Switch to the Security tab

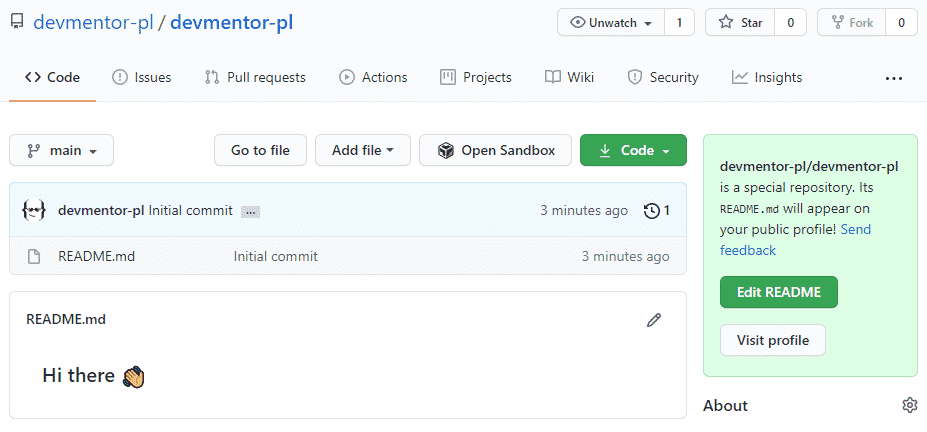coord(663,77)
